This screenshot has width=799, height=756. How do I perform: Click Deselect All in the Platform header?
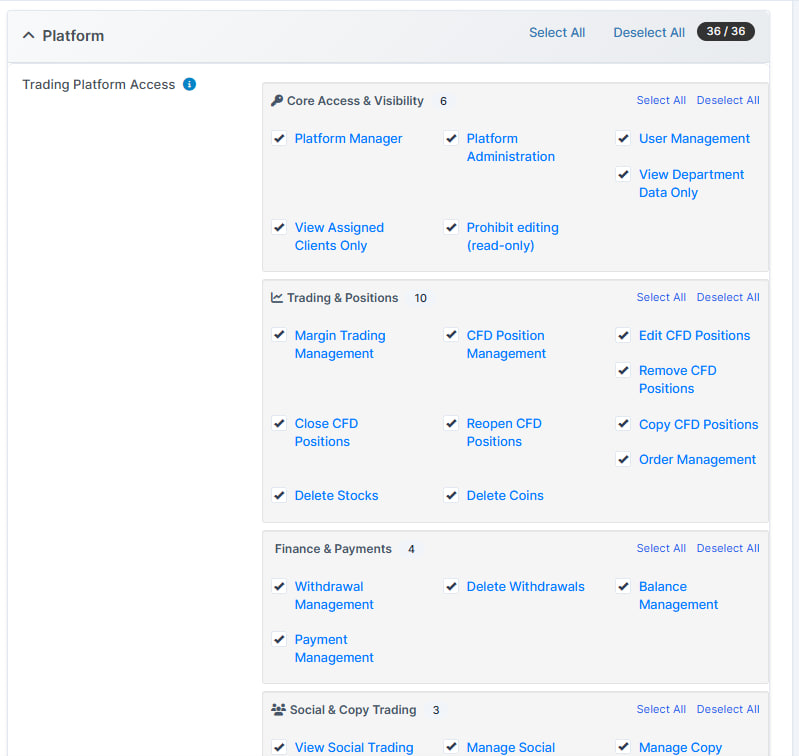[649, 33]
